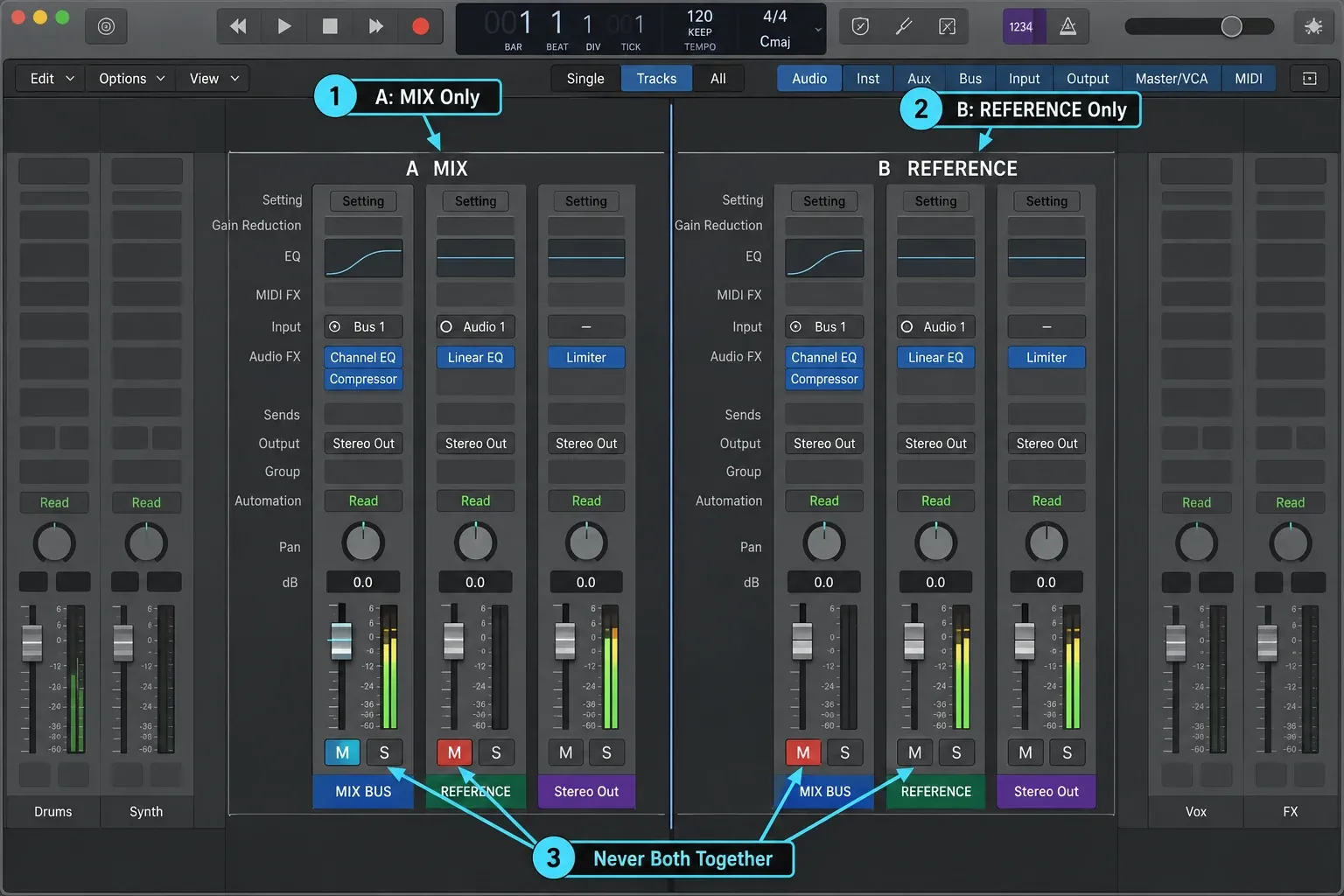Click the volume fader on MIX BUS in section A
This screenshot has width=1344, height=896.
341,640
